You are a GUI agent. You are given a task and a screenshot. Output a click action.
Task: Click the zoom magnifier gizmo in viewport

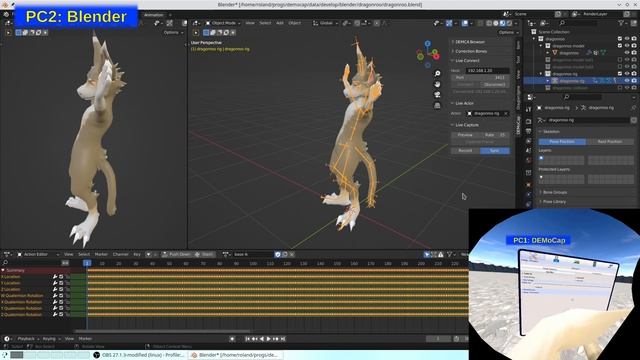(x=437, y=73)
